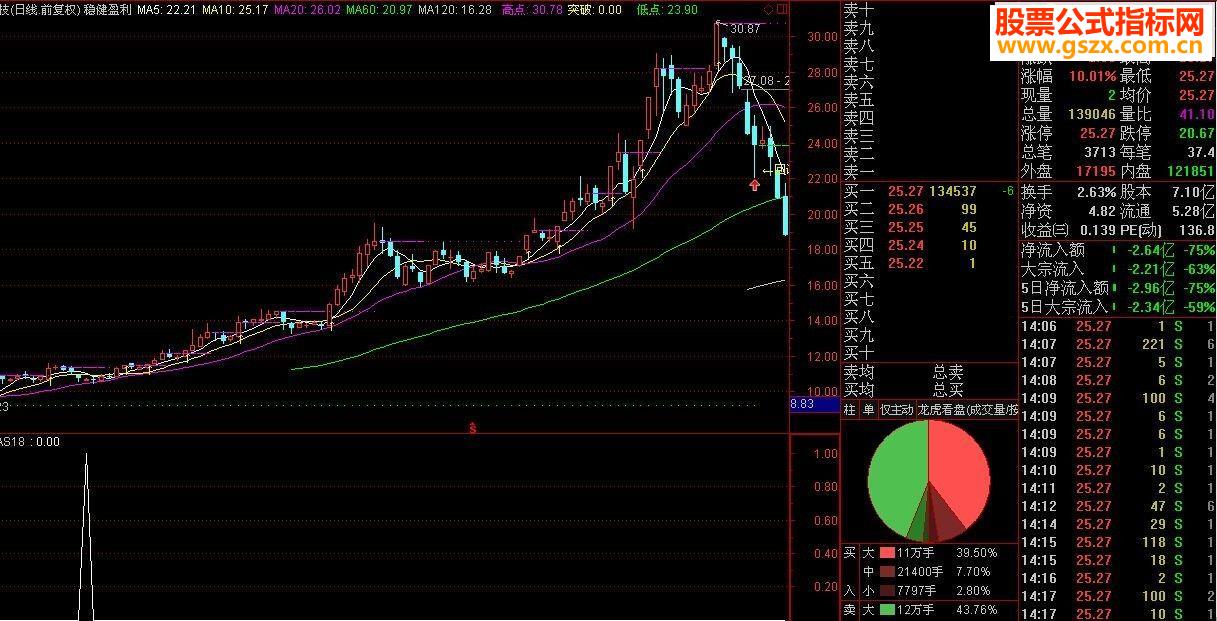Image resolution: width=1217 pixels, height=621 pixels.
Task: Select the 14:12 tick with volume 47
Action: click(x=1118, y=506)
